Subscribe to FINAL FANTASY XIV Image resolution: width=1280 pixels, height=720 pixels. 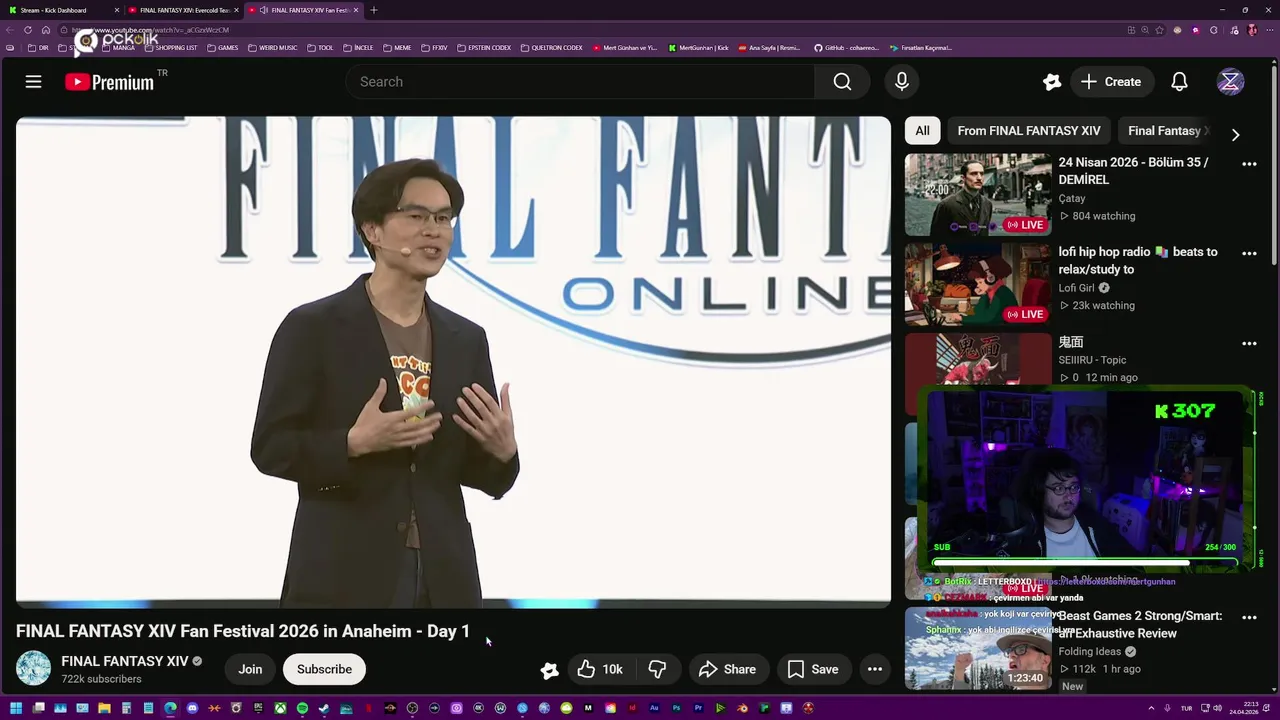tap(324, 669)
